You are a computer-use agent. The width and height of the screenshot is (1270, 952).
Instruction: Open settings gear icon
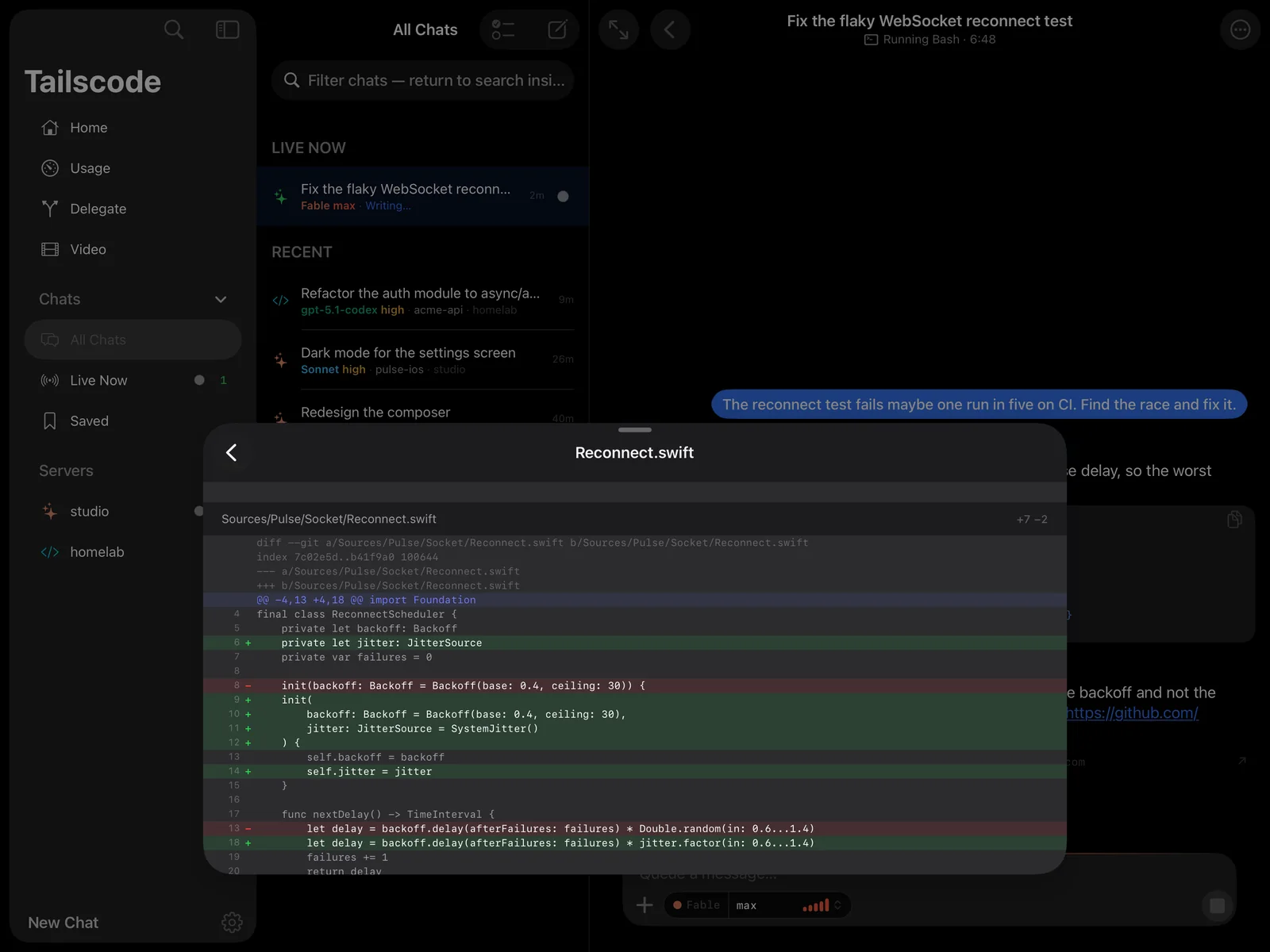point(232,923)
